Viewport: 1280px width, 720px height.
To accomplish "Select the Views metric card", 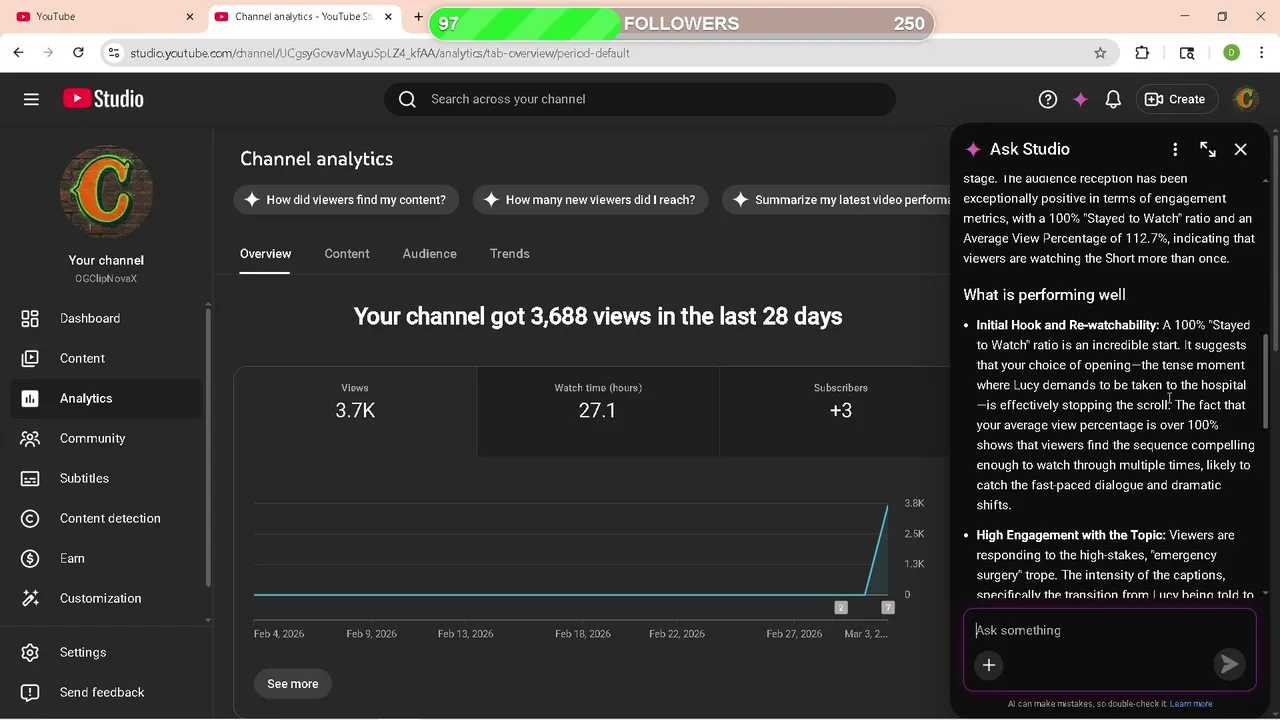I will tap(355, 411).
